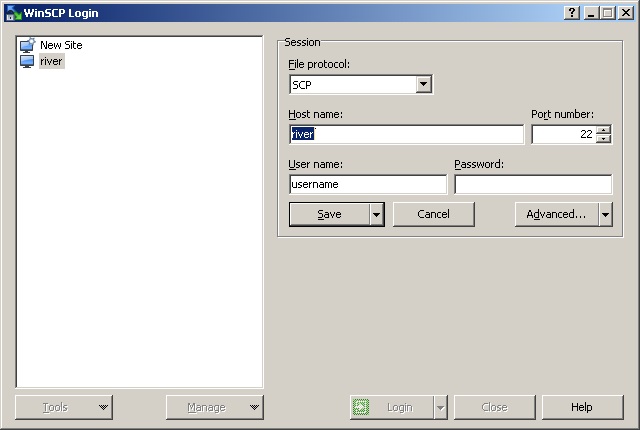Open the Advanced dropdown arrow

tap(605, 214)
